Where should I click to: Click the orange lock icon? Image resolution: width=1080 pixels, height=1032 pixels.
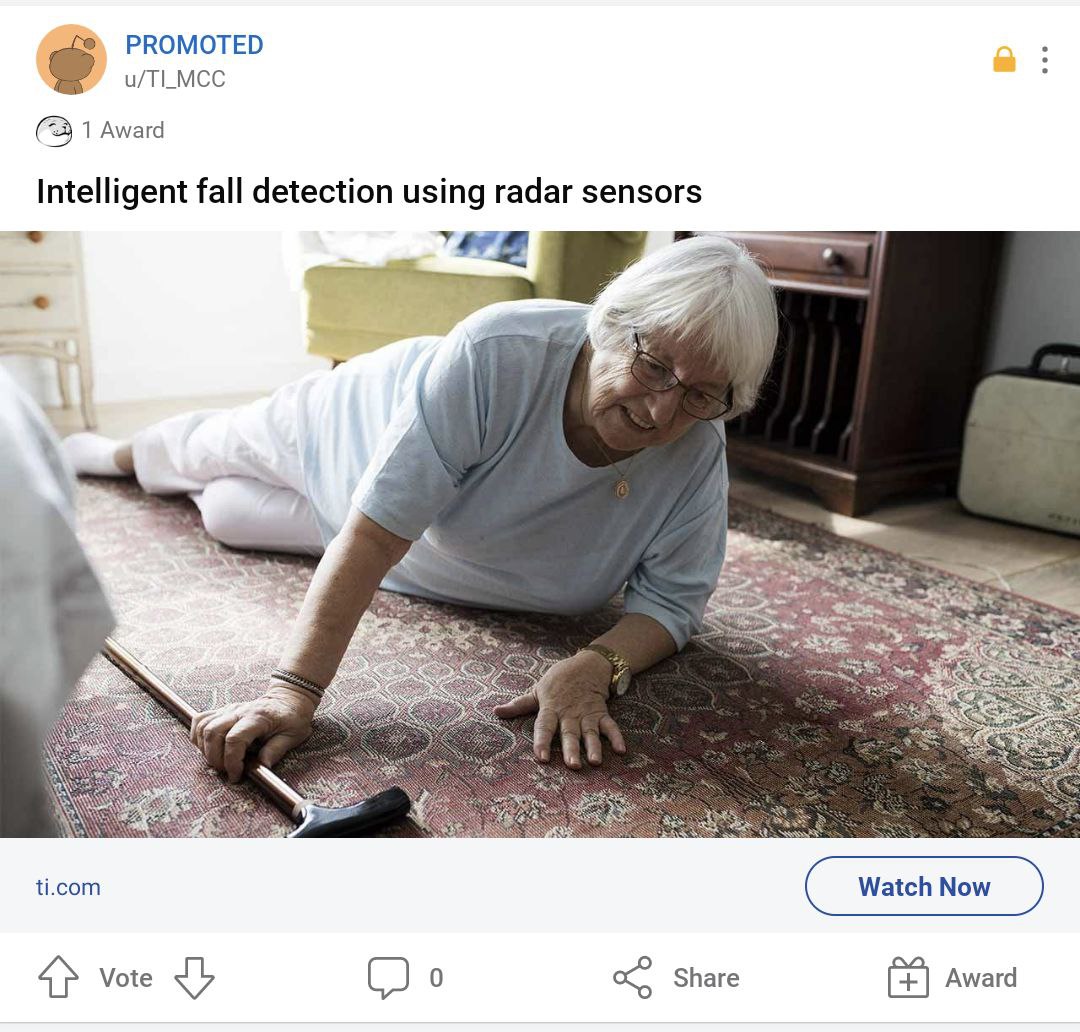1004,59
